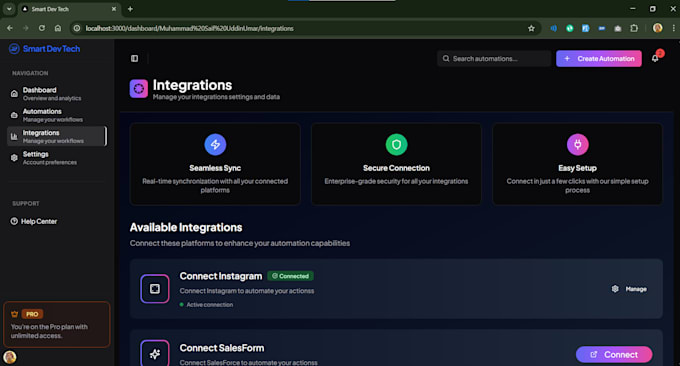Click the Easy Setup card title
The height and width of the screenshot is (366, 680).
tap(578, 168)
